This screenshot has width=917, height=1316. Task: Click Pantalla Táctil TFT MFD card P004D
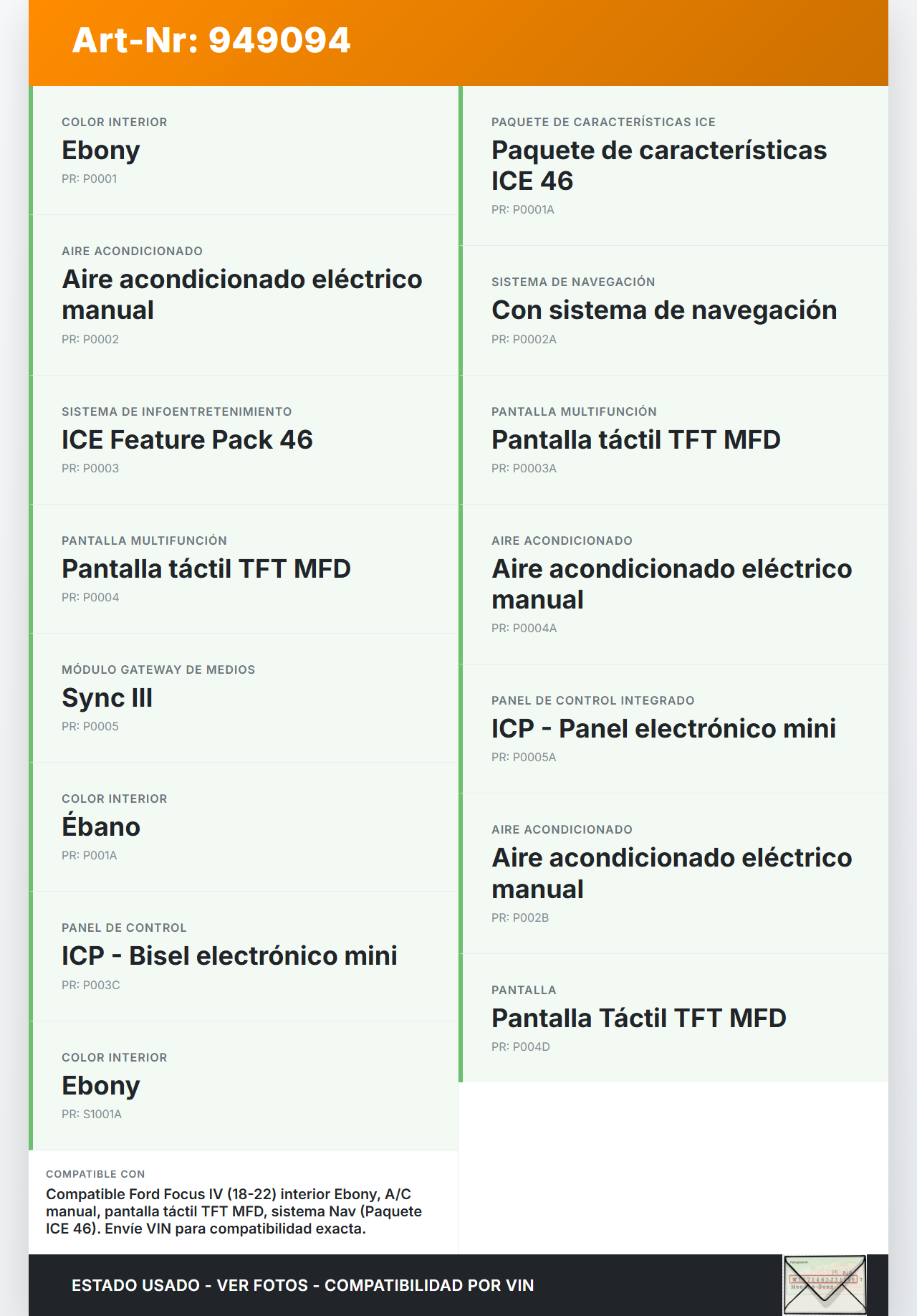tap(673, 1018)
